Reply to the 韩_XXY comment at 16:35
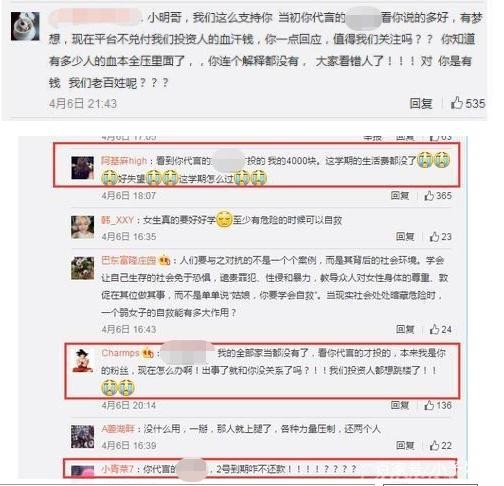Viewport: 504px width, 486px height. point(405,236)
